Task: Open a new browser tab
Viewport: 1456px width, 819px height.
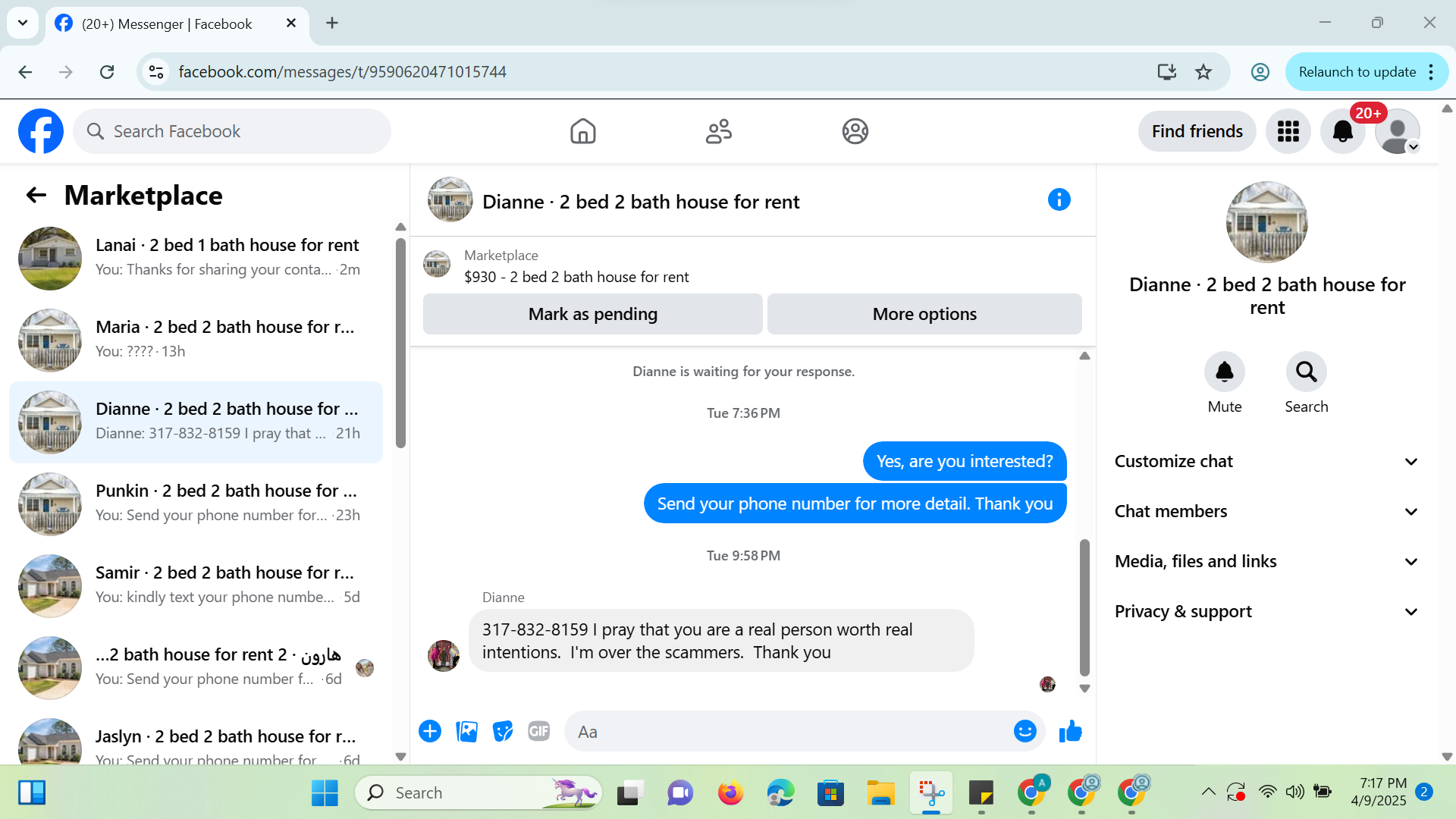Action: tap(332, 23)
